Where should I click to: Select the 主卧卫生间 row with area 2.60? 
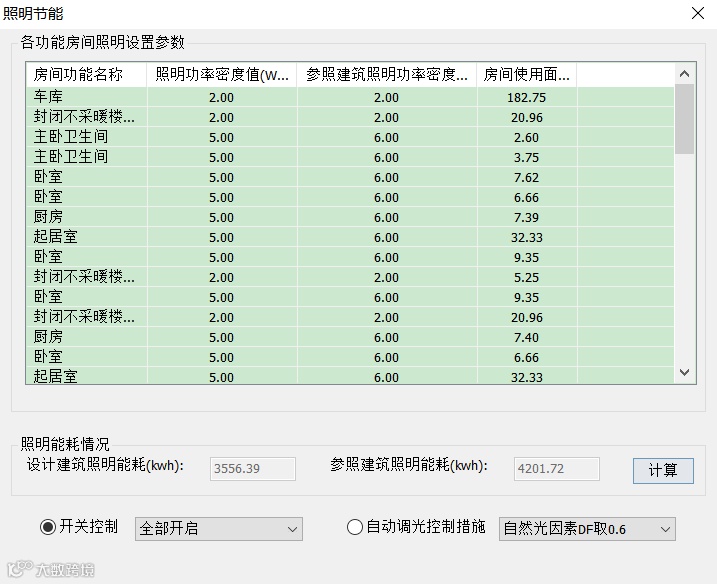click(350, 137)
